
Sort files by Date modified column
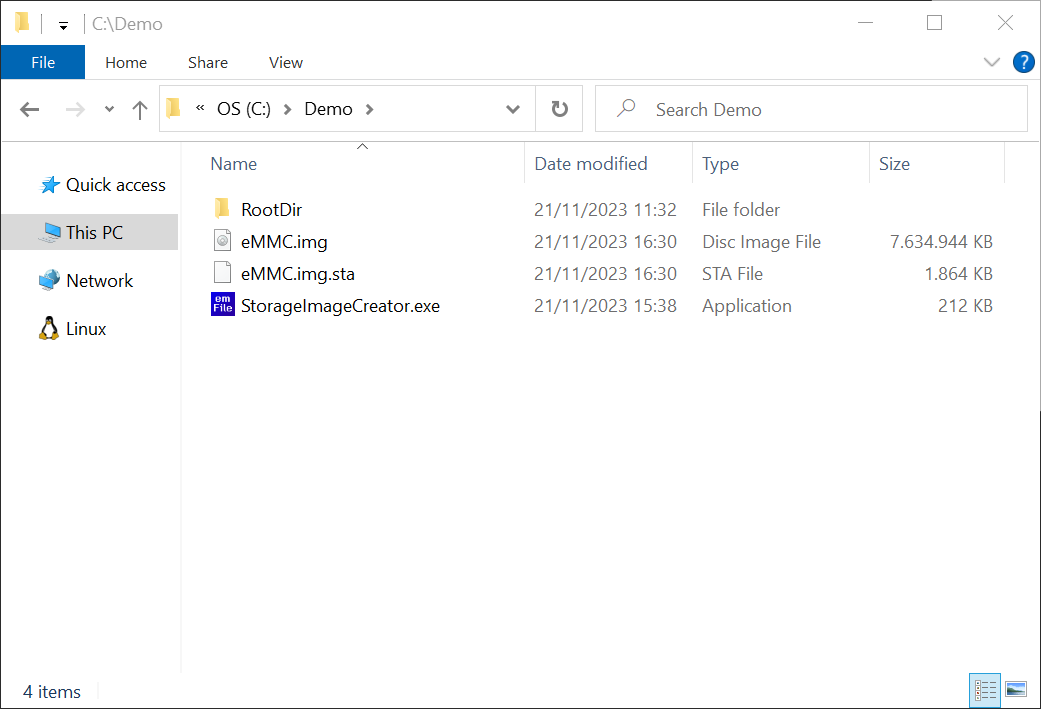click(591, 164)
